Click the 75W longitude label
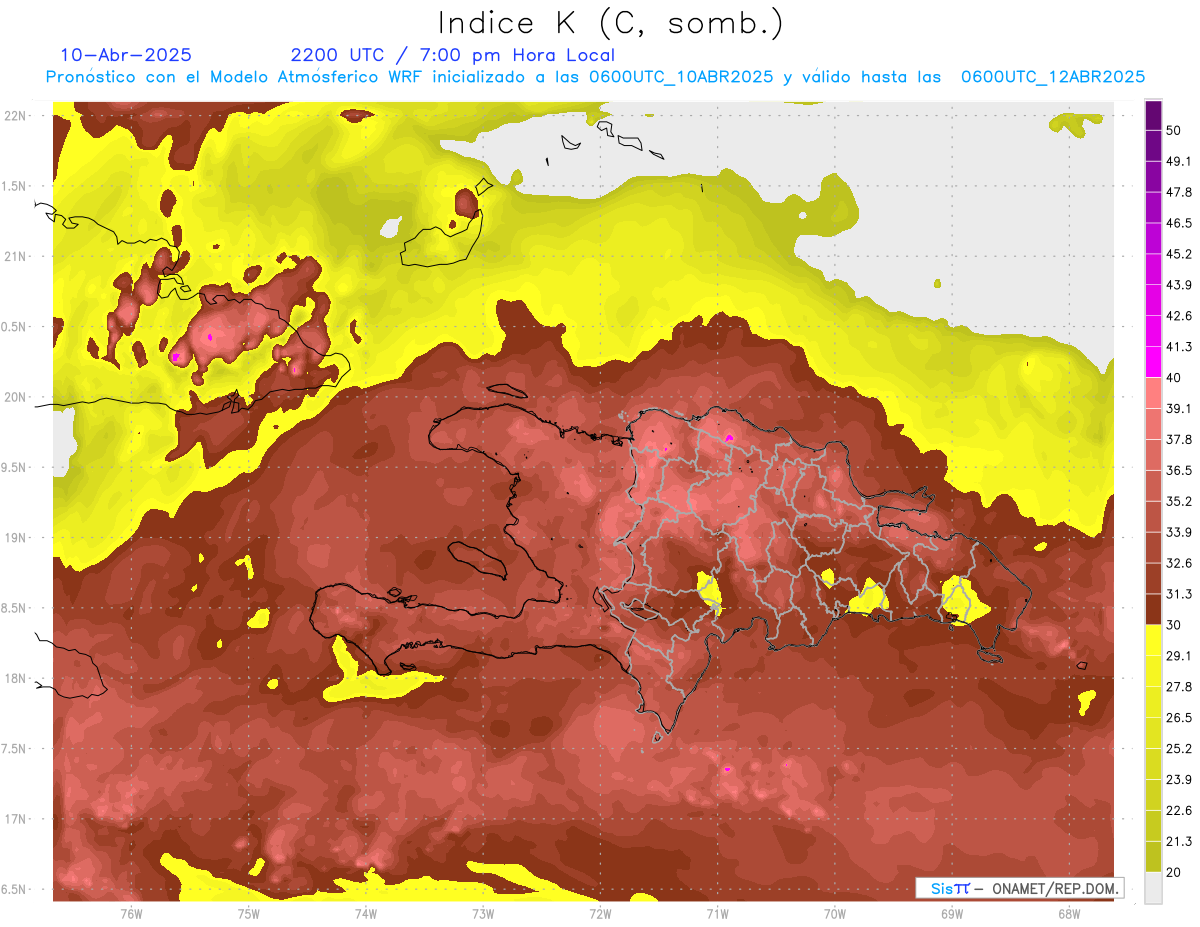This screenshot has width=1200, height=927. [249, 913]
